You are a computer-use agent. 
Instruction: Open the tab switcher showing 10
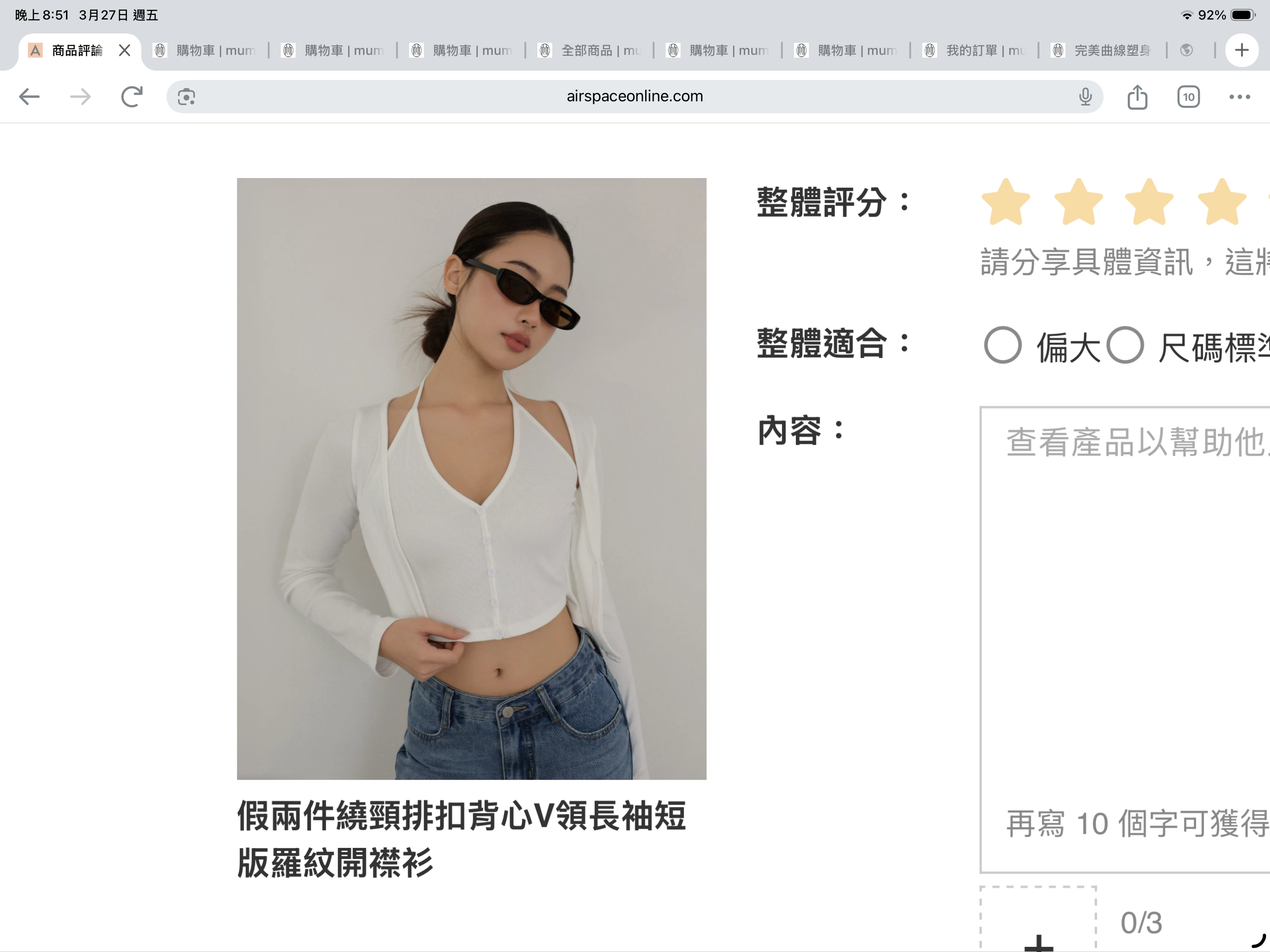pyautogui.click(x=1188, y=97)
